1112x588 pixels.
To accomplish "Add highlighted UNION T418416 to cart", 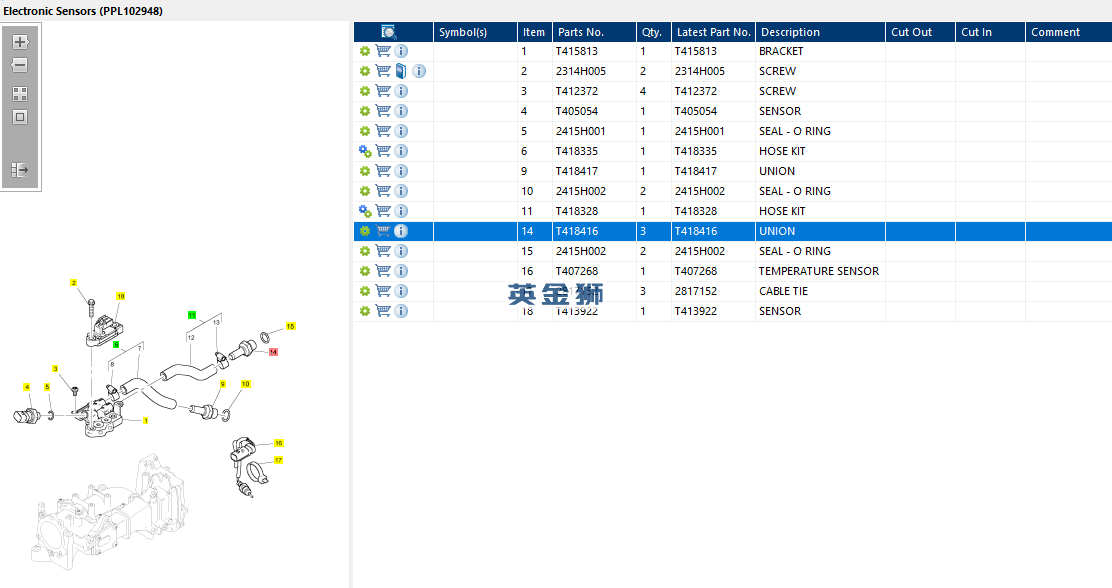I will pyautogui.click(x=383, y=231).
